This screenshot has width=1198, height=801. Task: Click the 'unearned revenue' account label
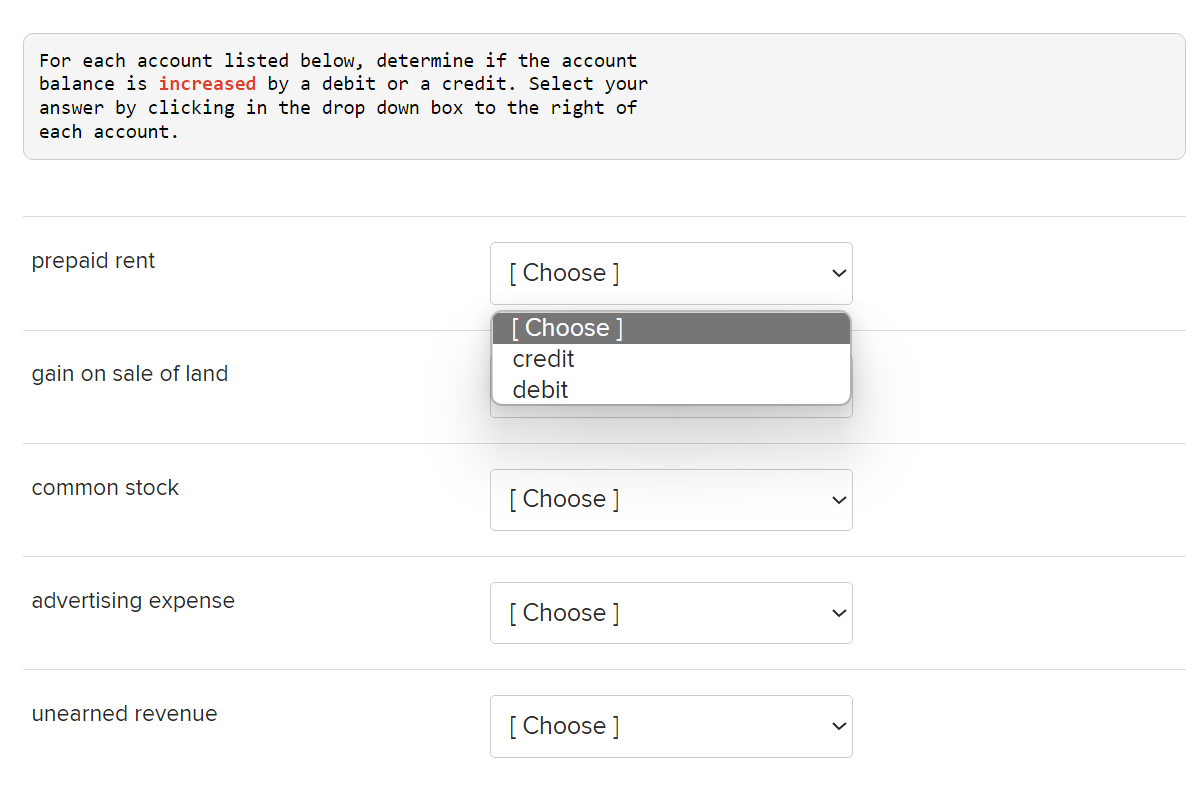coord(124,714)
